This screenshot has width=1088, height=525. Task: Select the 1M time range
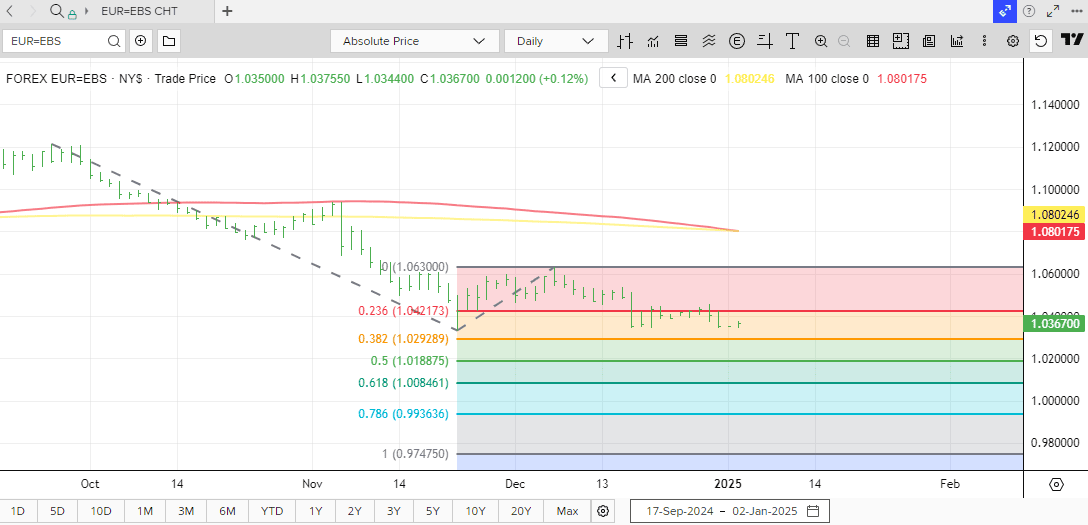point(145,511)
